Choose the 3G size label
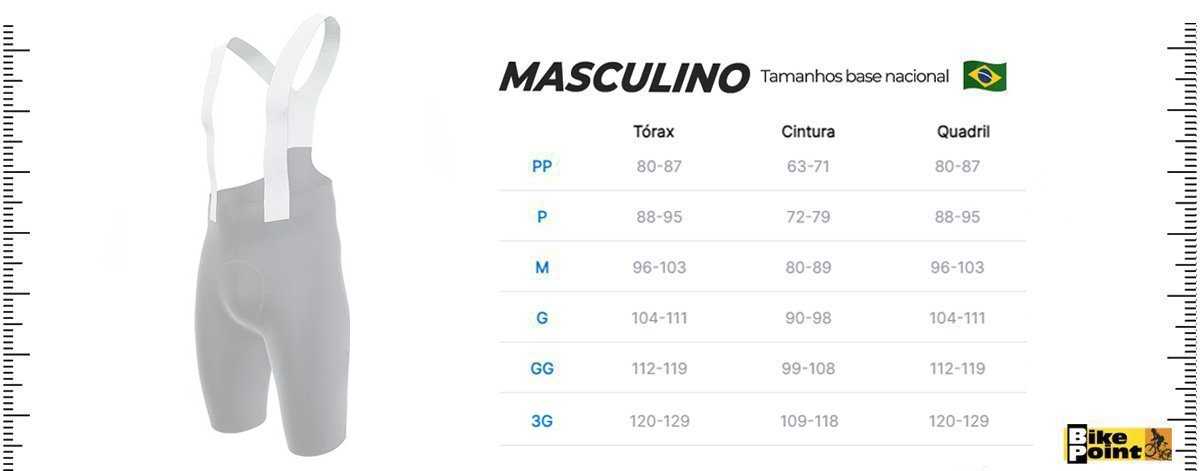Image resolution: width=1200 pixels, height=471 pixels. pos(541,421)
